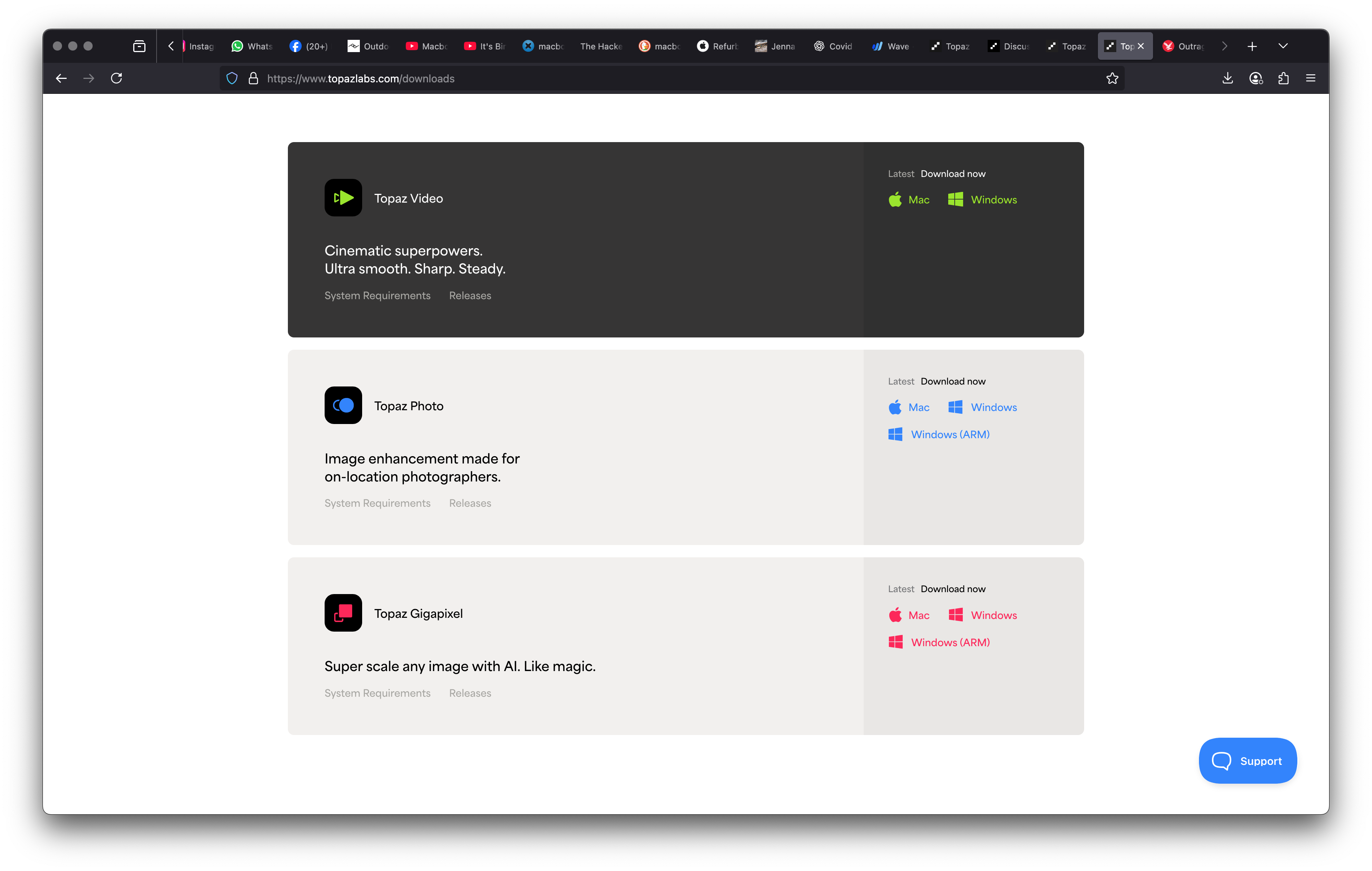Reload the current page

116,79
